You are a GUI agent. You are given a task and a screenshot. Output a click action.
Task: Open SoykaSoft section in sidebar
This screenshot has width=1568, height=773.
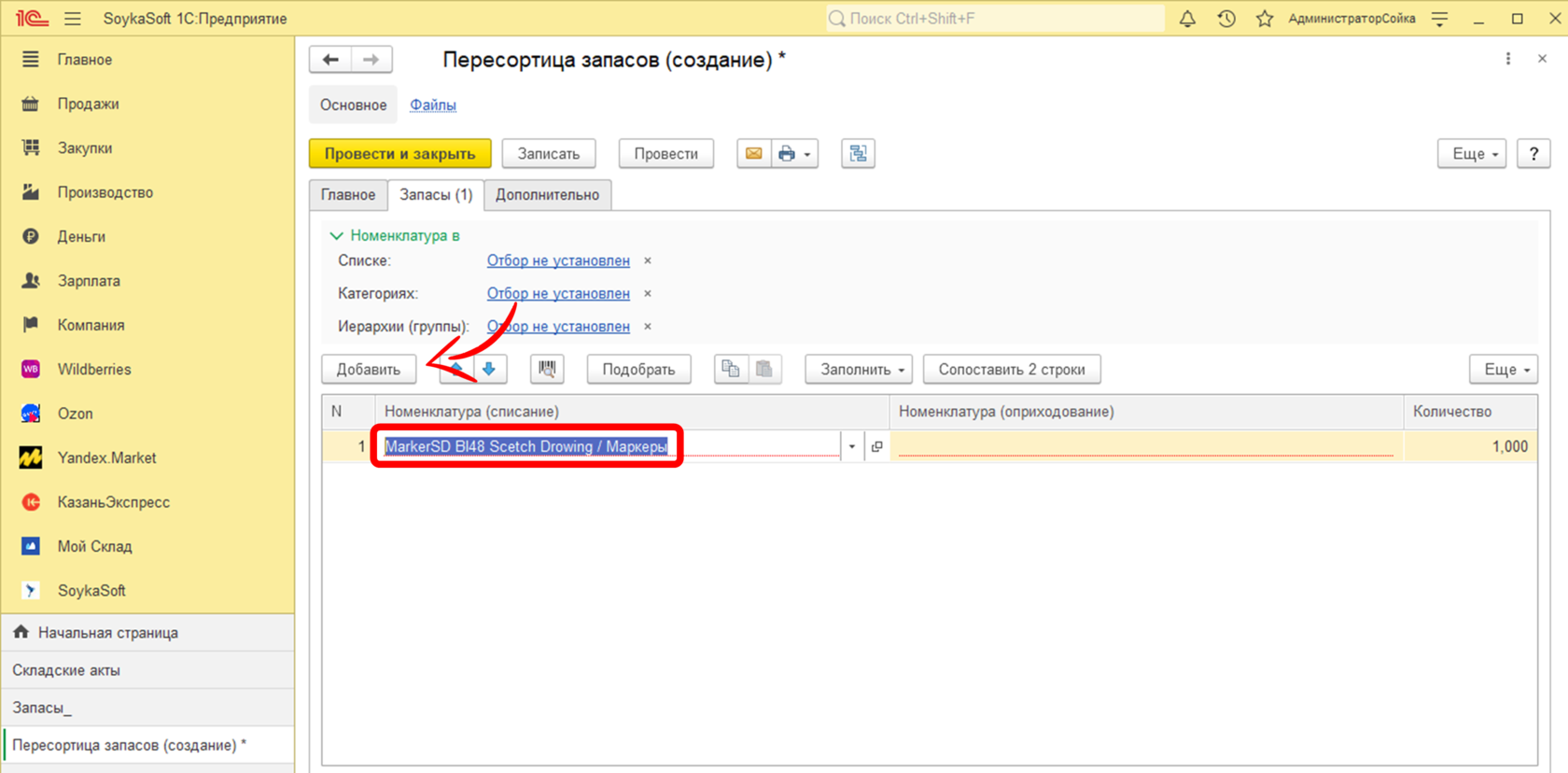(91, 591)
